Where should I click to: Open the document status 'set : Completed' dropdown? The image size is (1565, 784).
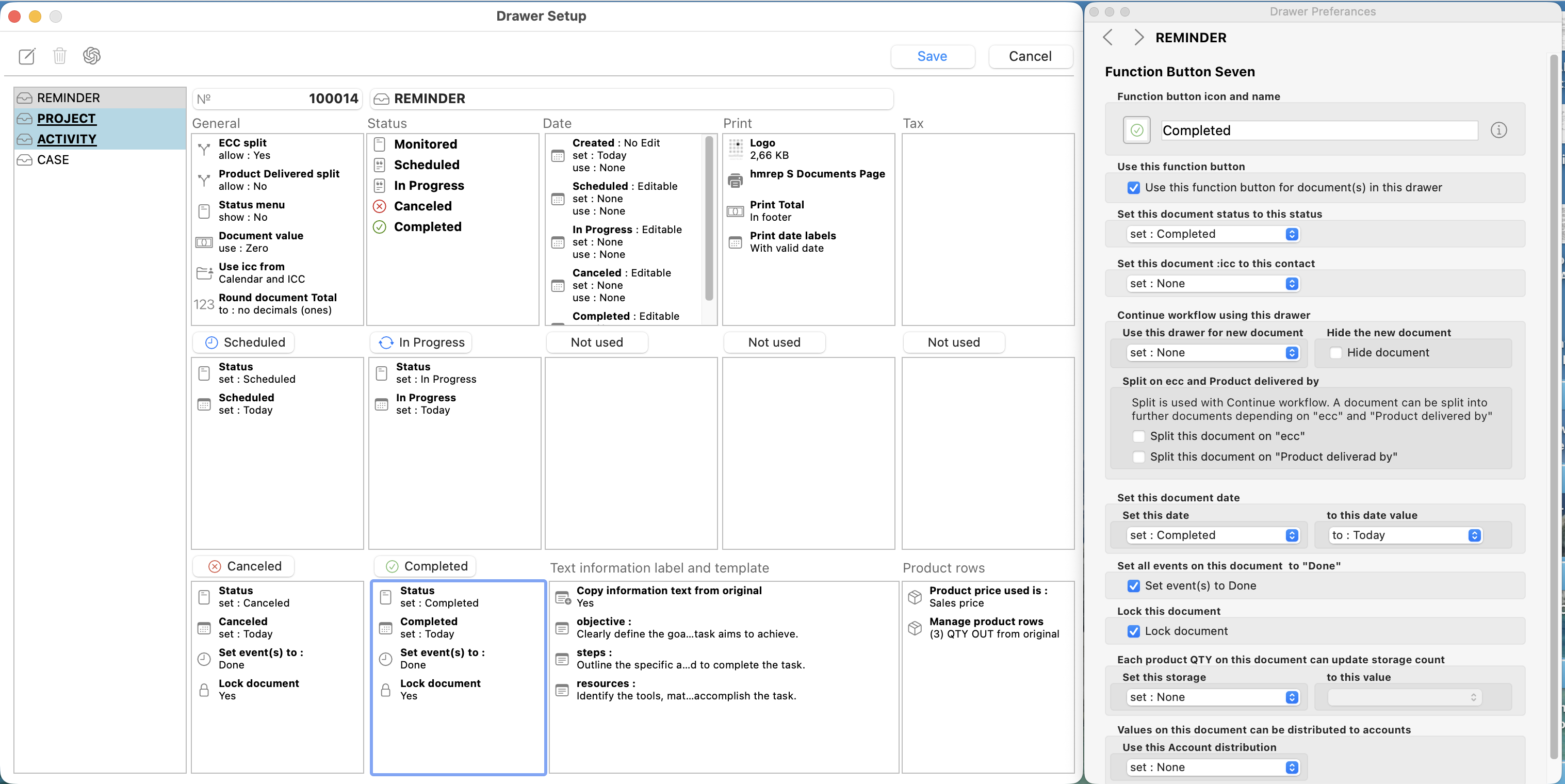tap(1212, 234)
